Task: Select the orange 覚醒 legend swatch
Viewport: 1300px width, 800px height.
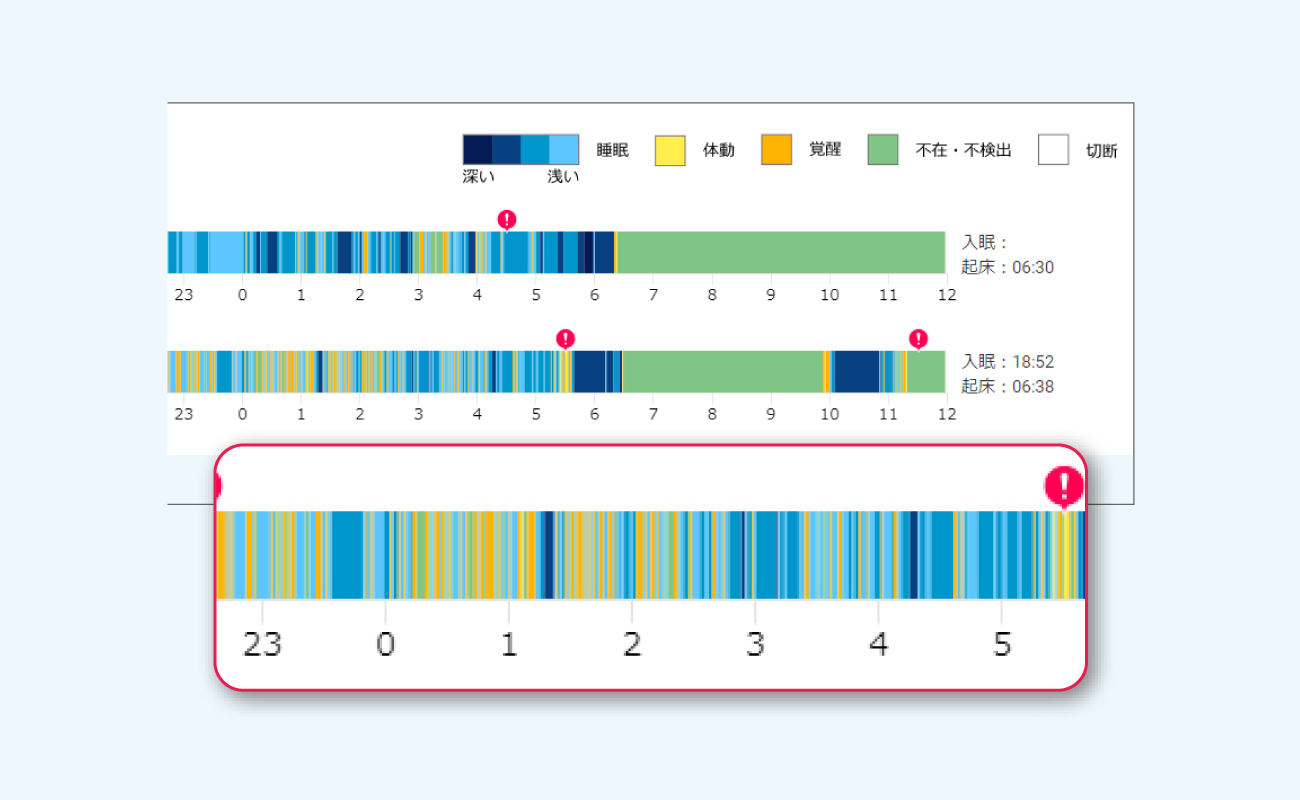Action: tap(776, 150)
